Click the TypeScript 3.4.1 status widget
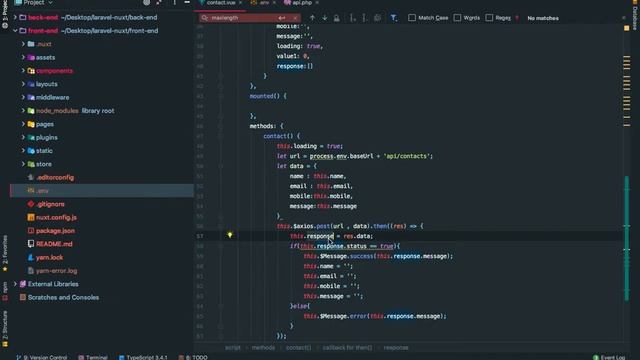This screenshot has height=360, width=640. (143, 357)
